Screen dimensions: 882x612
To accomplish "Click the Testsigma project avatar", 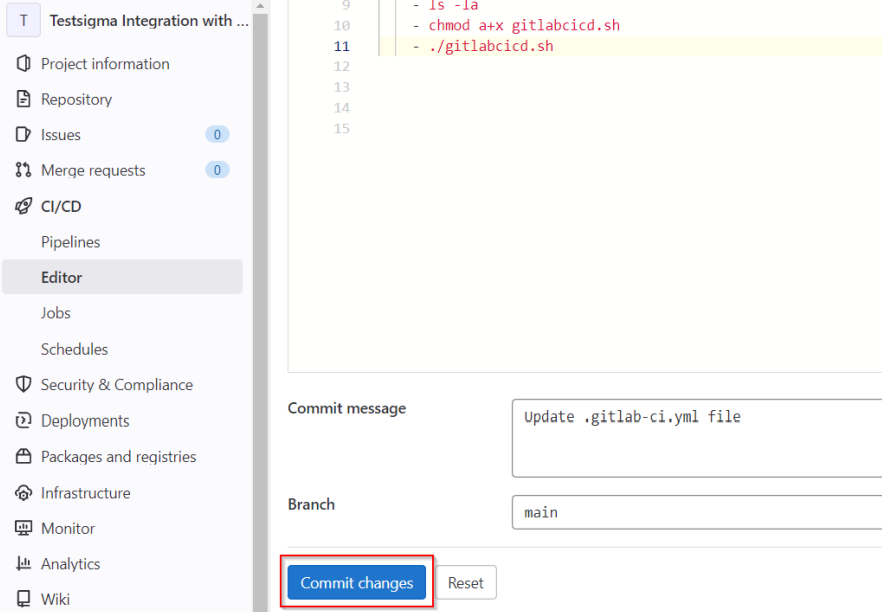I will (x=23, y=20).
